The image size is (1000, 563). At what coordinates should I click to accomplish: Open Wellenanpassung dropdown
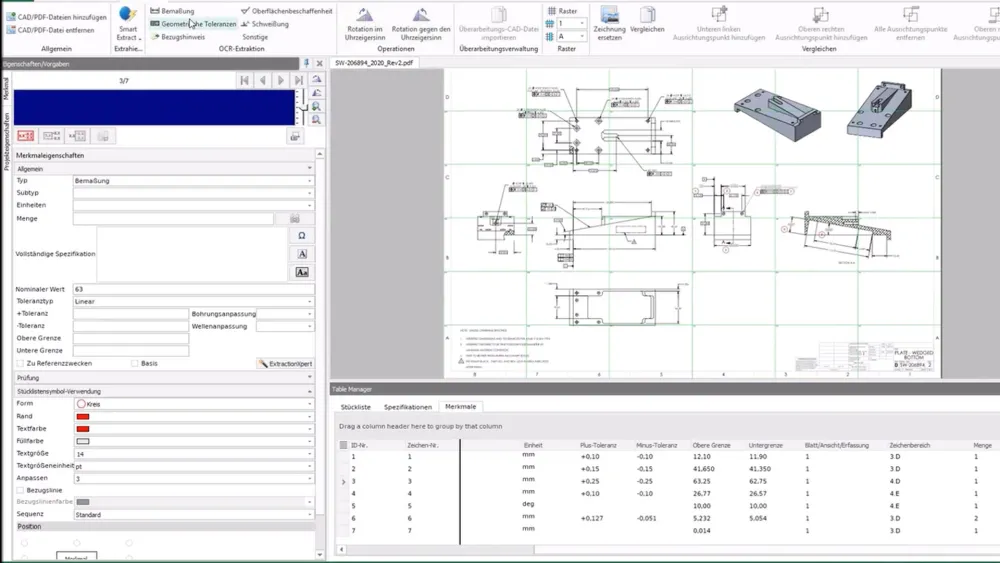click(309, 326)
